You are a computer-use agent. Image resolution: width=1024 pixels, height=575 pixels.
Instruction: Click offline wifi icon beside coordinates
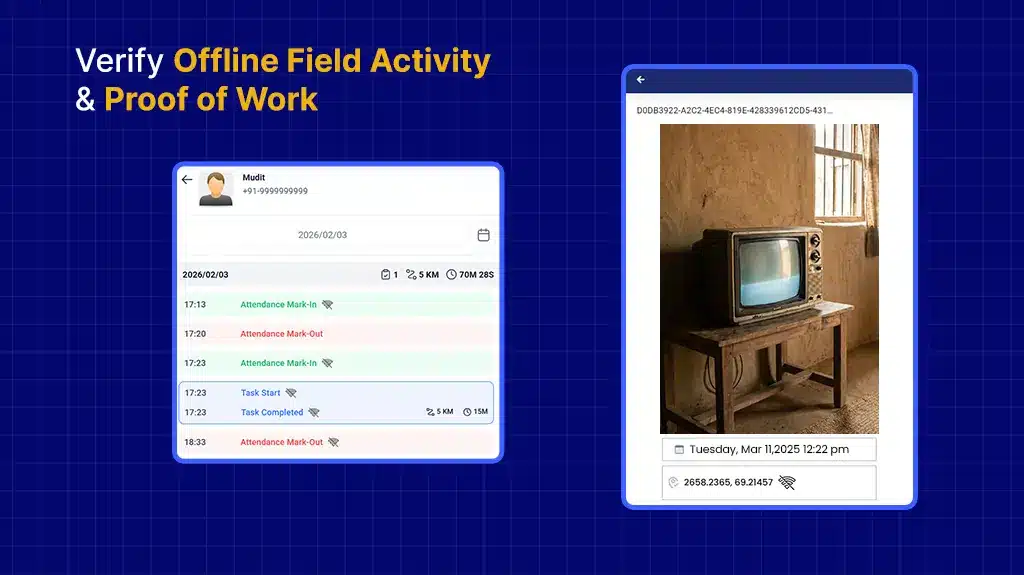(x=787, y=482)
